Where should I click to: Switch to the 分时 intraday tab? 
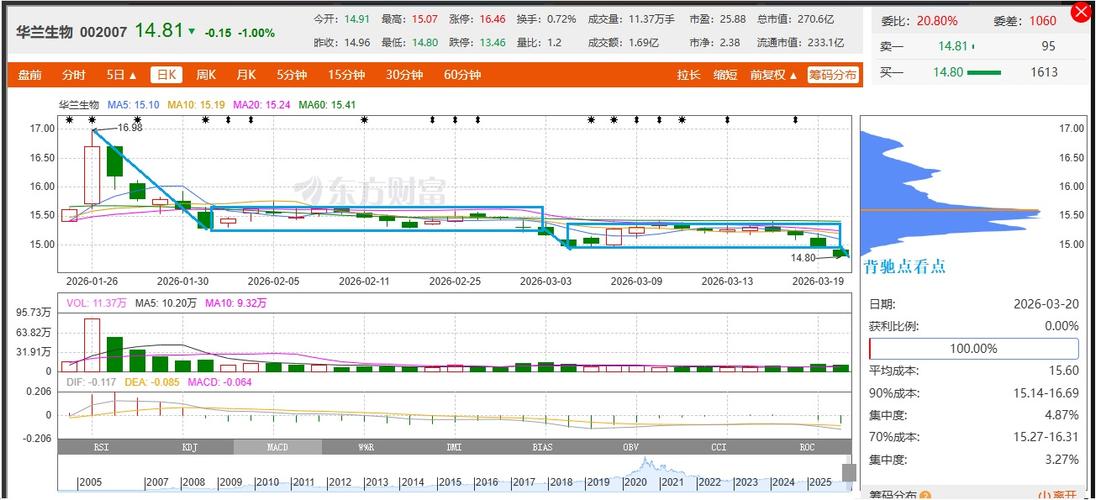click(x=73, y=75)
